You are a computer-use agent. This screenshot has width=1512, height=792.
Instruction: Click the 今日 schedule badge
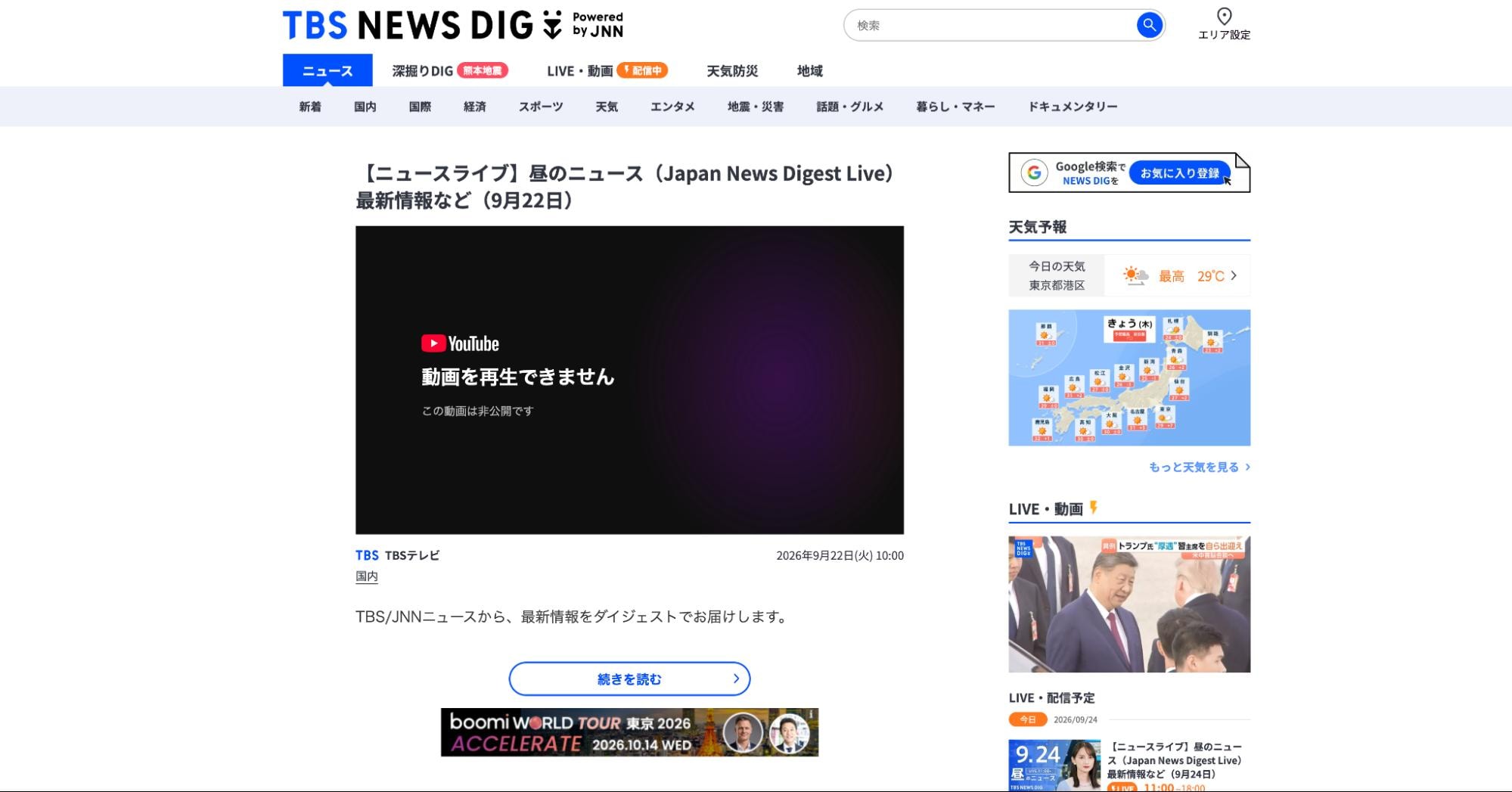[1027, 719]
